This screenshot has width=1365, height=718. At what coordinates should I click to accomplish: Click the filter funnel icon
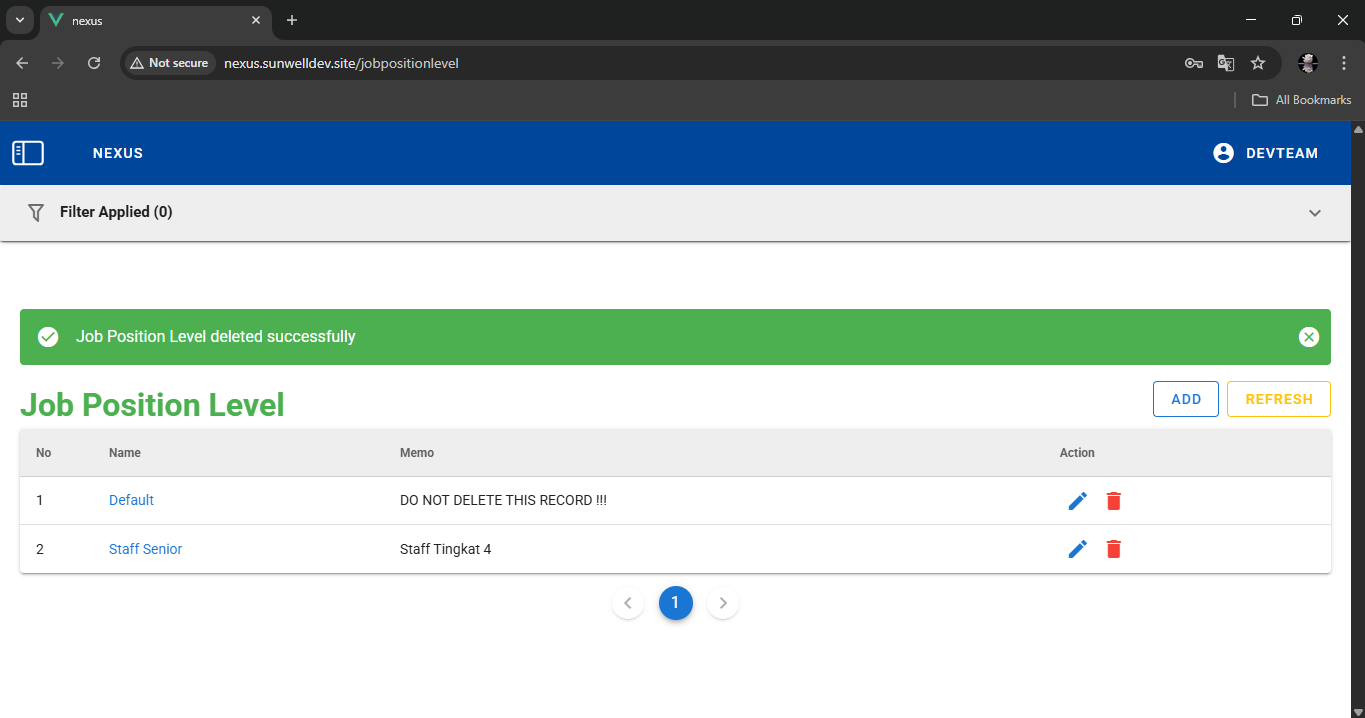coord(36,212)
